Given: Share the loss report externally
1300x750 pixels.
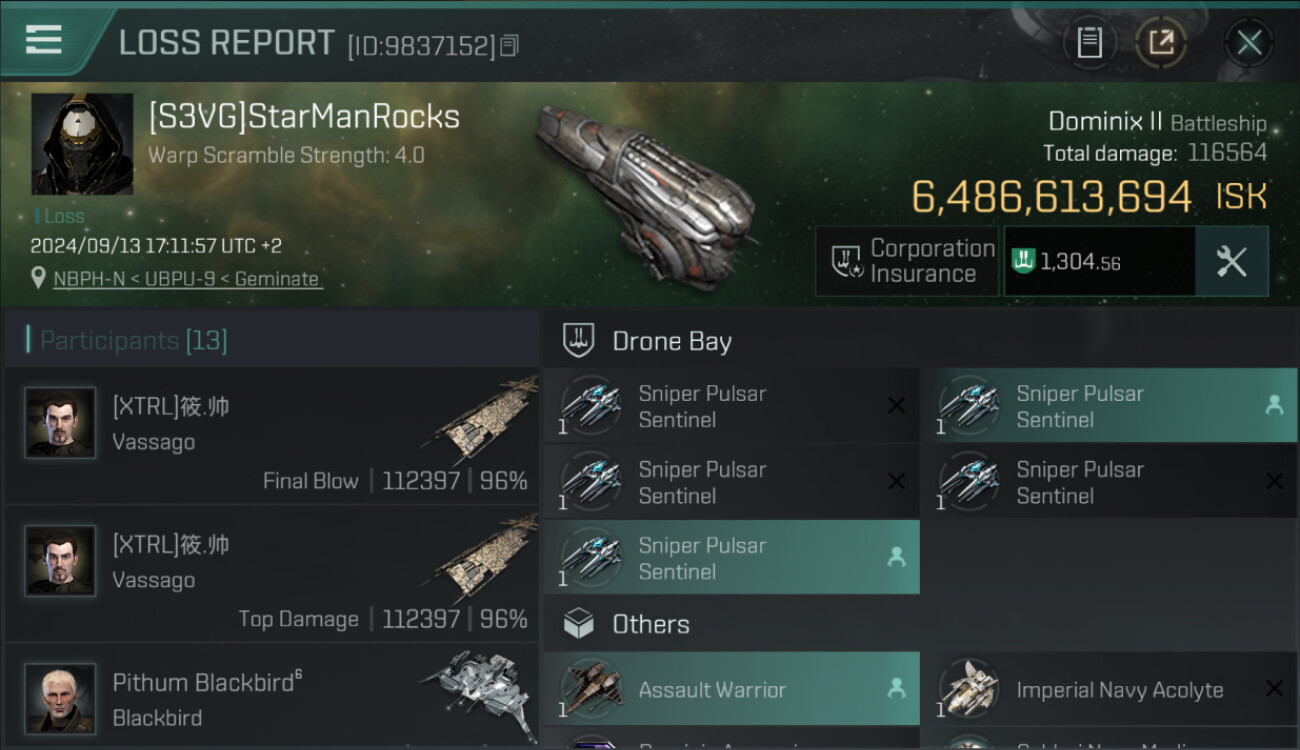Looking at the screenshot, I should [1161, 43].
